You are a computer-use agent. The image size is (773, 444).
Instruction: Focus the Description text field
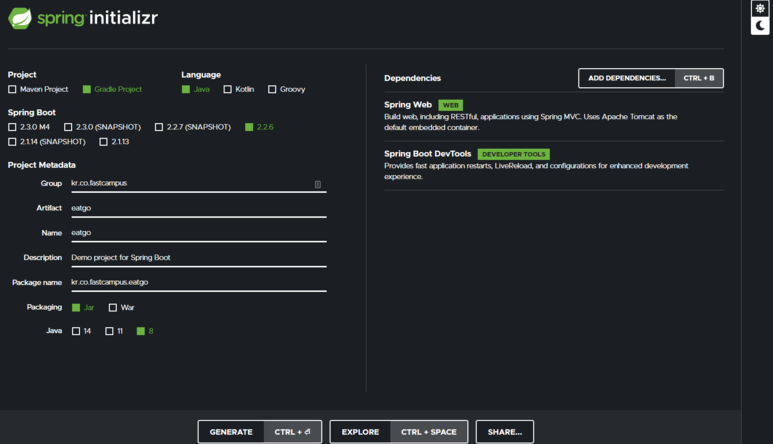point(197,258)
